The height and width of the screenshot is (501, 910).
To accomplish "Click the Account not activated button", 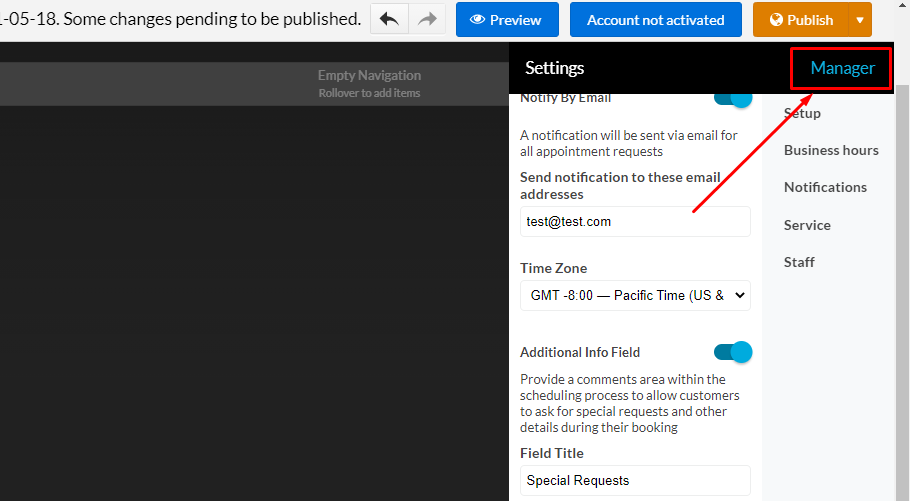I will [x=655, y=20].
